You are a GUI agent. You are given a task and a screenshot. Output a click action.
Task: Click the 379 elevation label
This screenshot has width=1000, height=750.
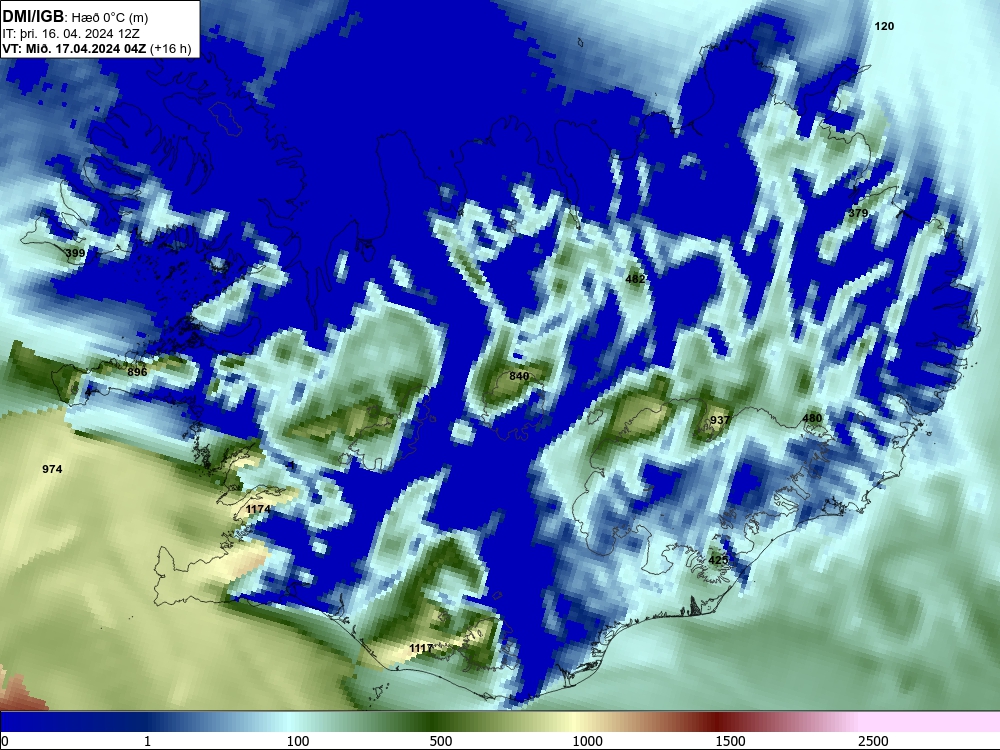858,213
